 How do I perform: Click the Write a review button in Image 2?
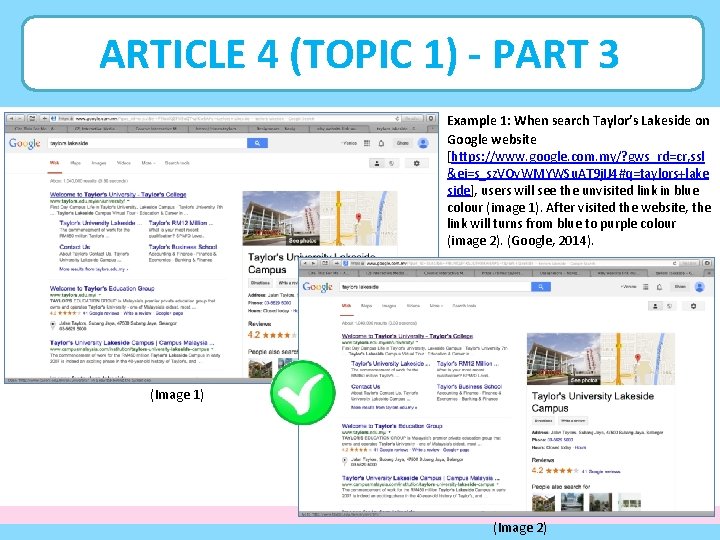(x=573, y=421)
